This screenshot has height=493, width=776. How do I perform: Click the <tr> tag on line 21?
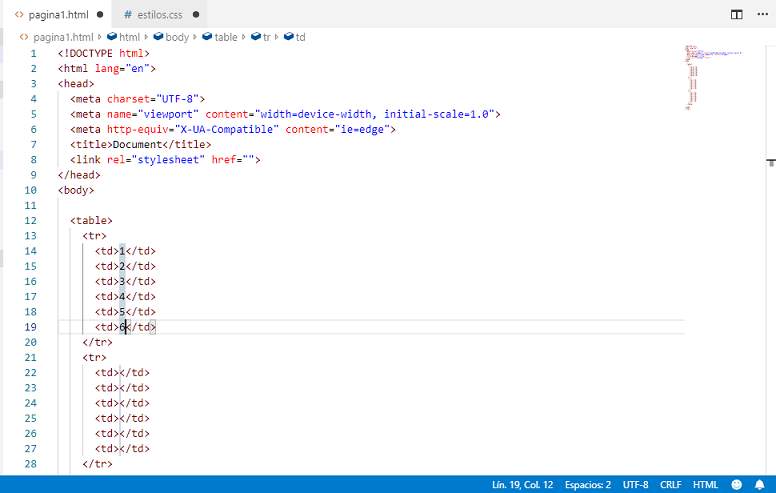tap(94, 358)
